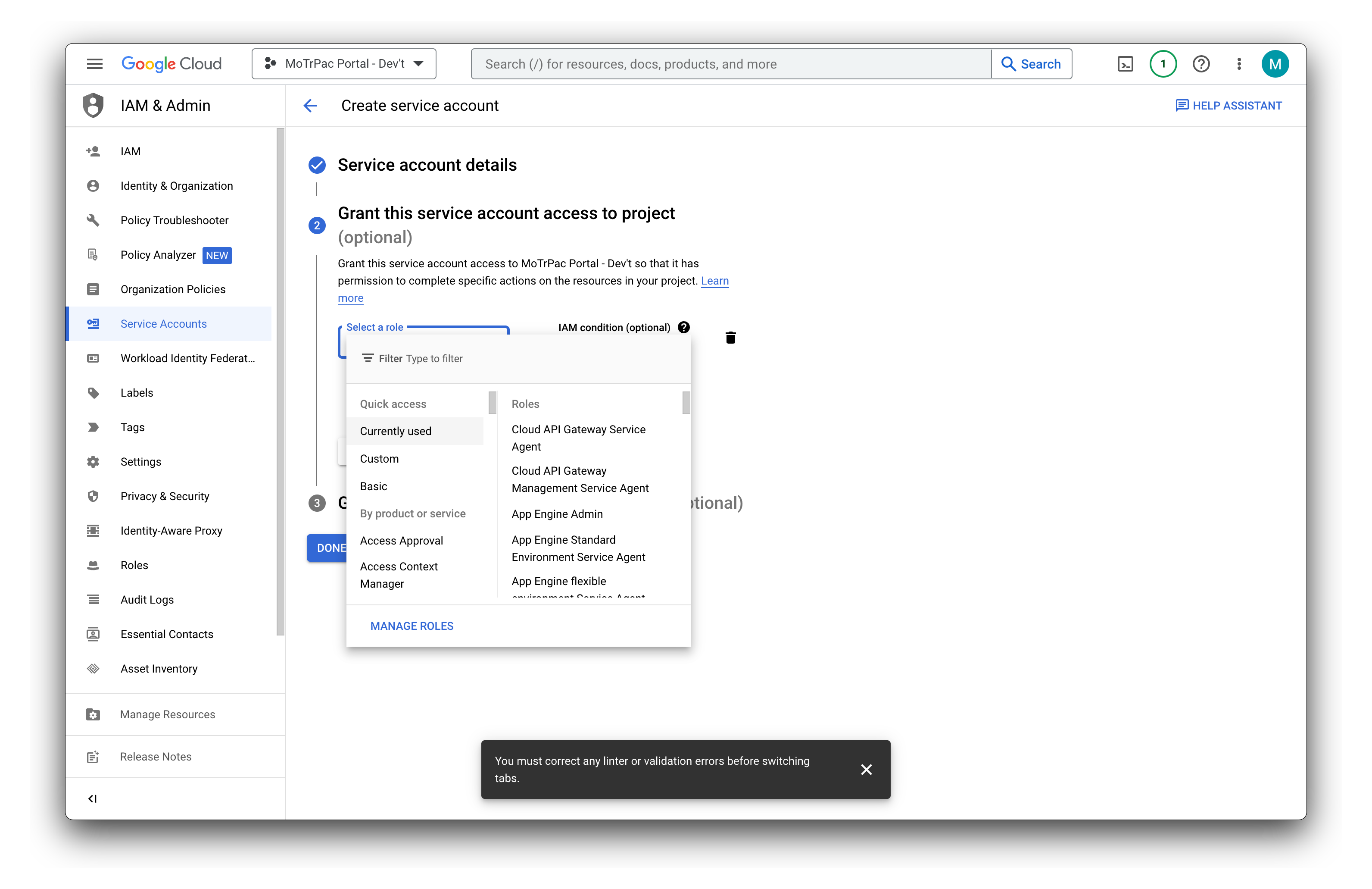
Task: Click the notifications bell icon in top bar
Action: (1164, 64)
